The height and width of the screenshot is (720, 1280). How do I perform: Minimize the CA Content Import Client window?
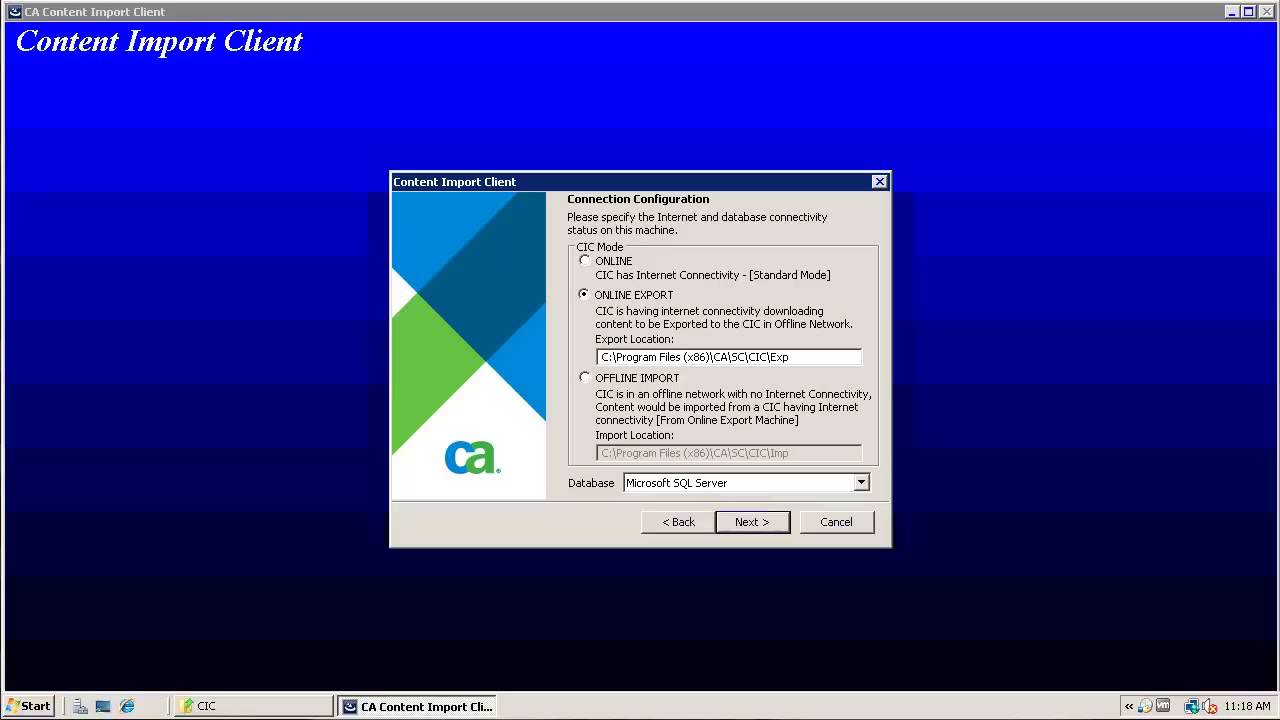[1232, 12]
